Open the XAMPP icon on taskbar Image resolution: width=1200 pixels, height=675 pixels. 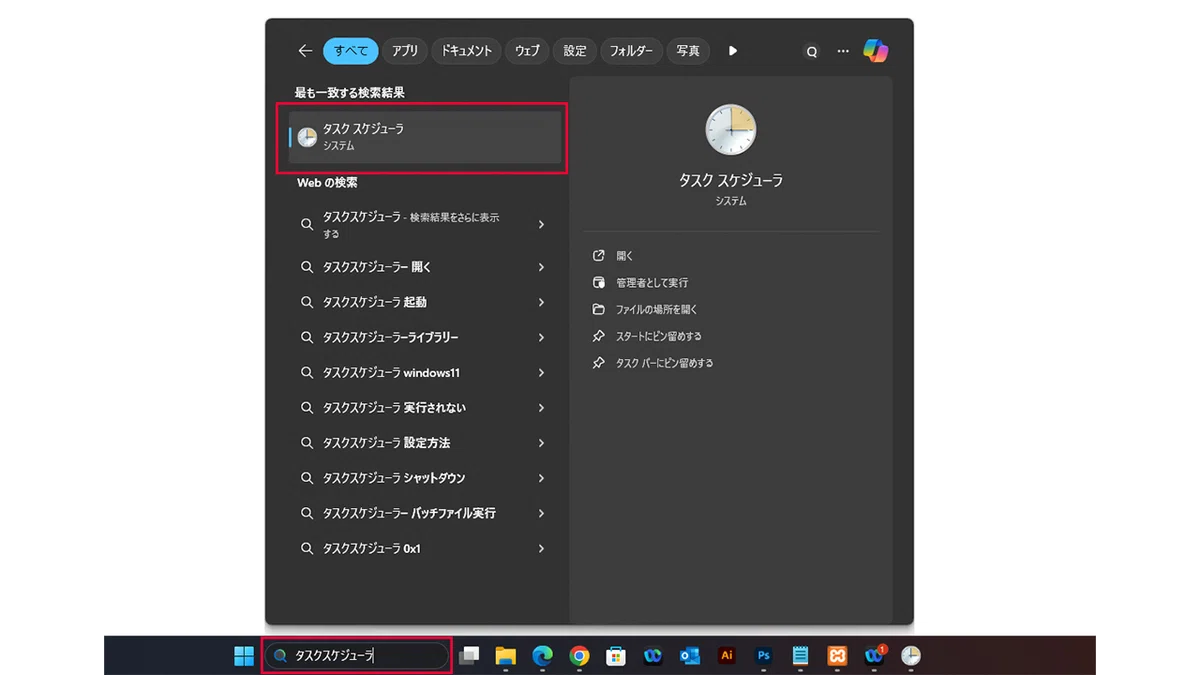click(837, 656)
